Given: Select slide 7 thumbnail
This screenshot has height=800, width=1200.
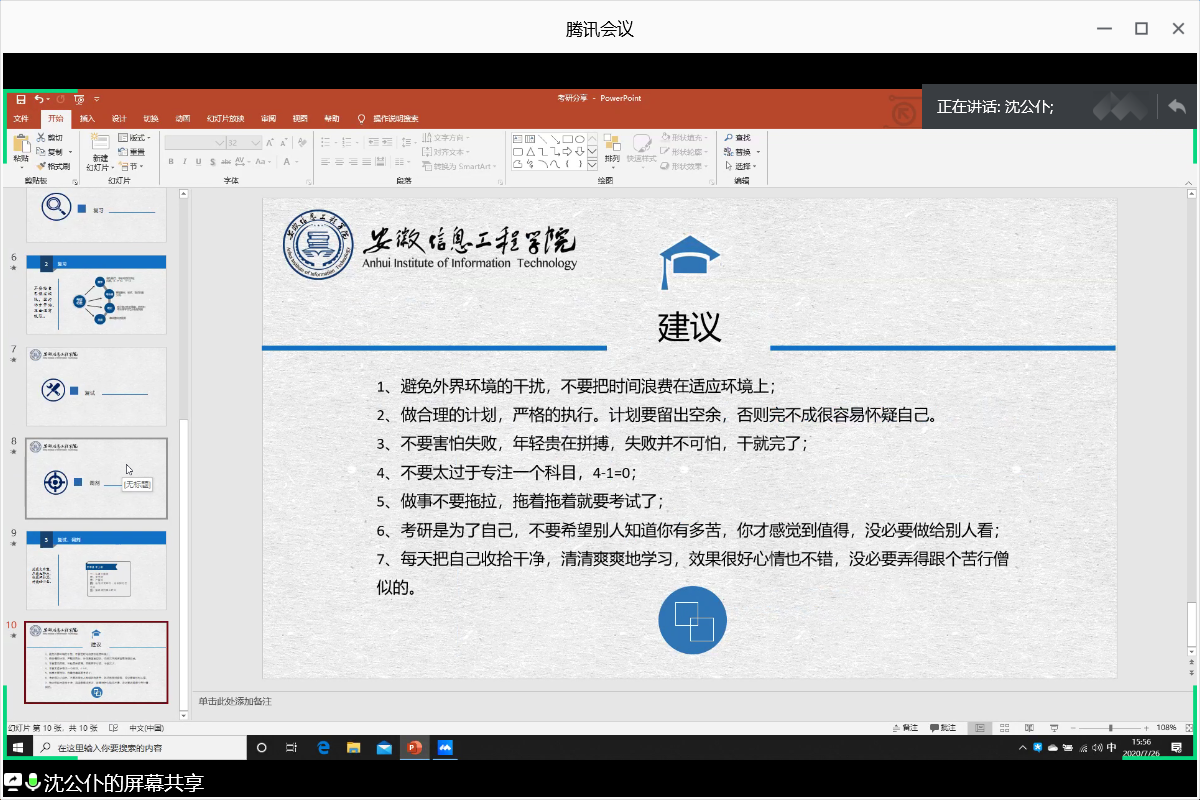Looking at the screenshot, I should [x=96, y=387].
